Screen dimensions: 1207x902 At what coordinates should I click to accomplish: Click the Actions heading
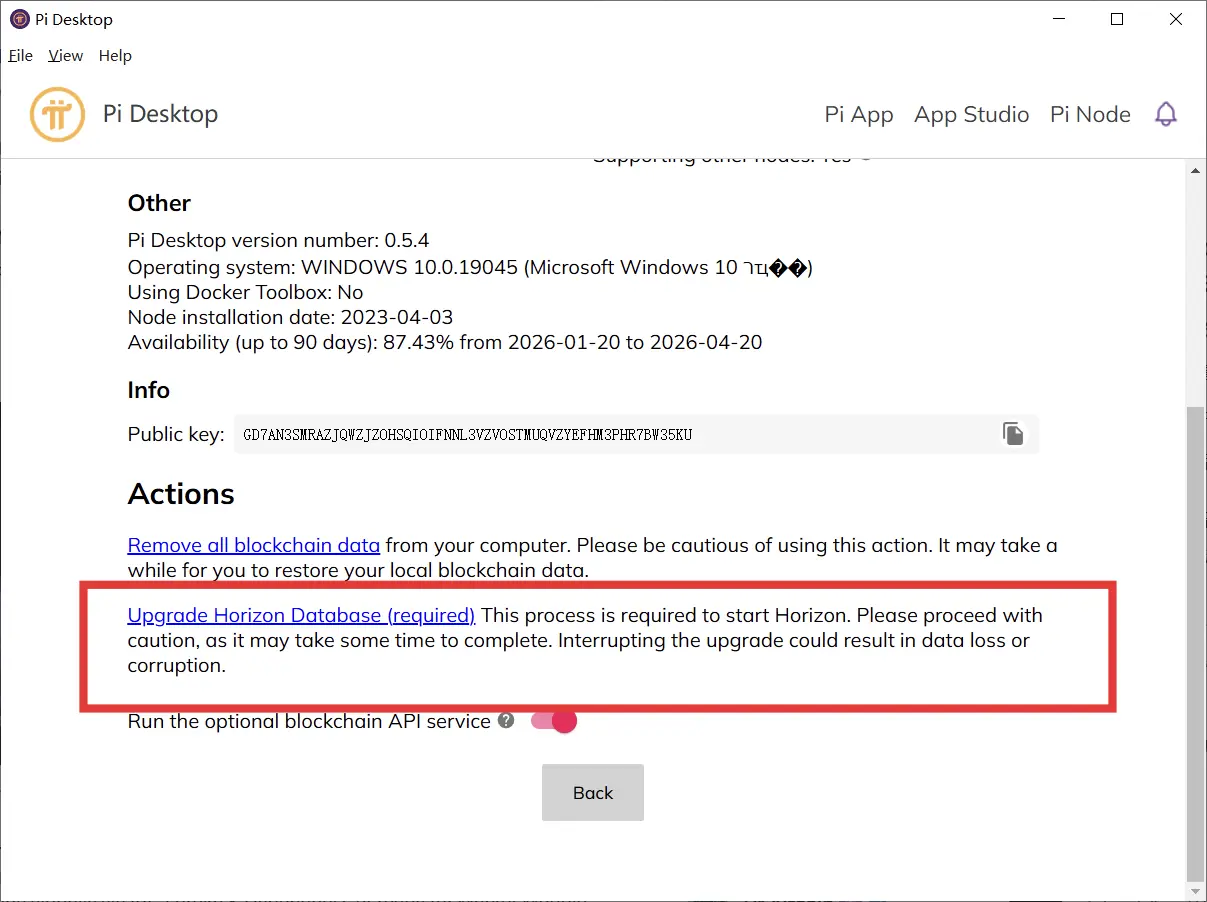pyautogui.click(x=181, y=494)
